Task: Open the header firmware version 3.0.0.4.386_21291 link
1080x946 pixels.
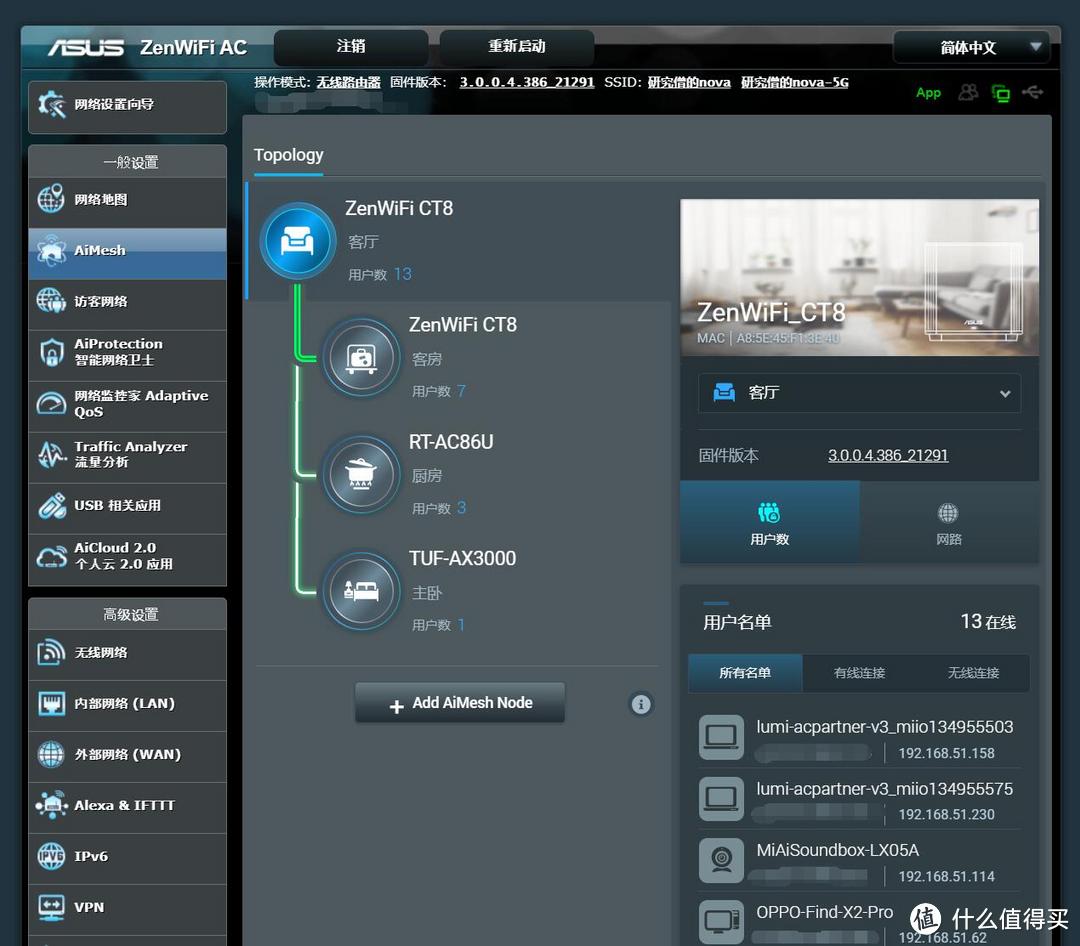Action: [527, 83]
